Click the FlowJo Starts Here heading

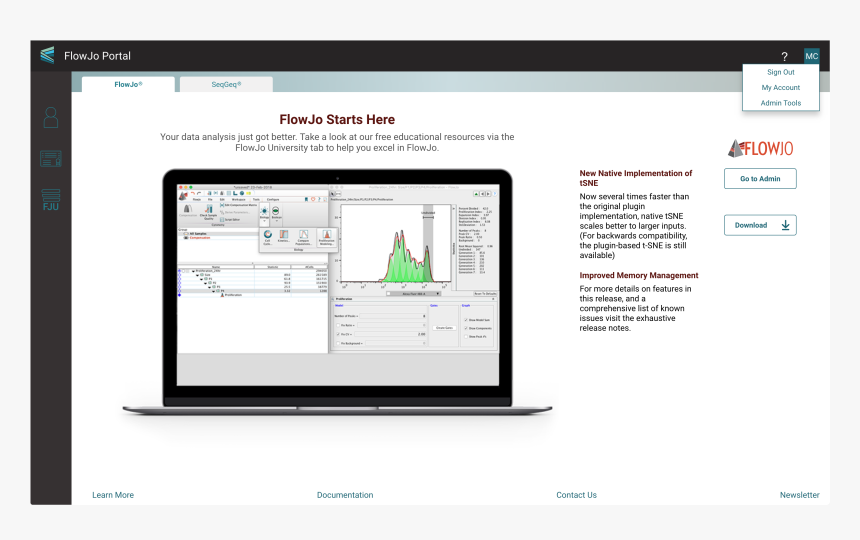click(x=337, y=120)
